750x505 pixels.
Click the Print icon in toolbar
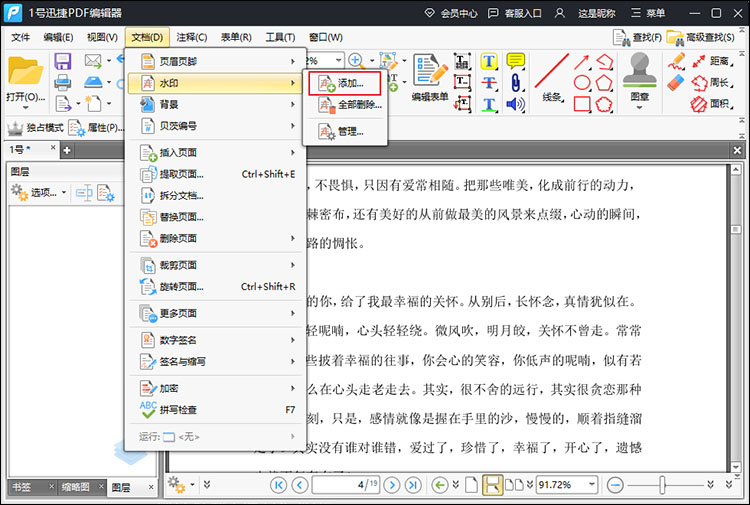[62, 82]
